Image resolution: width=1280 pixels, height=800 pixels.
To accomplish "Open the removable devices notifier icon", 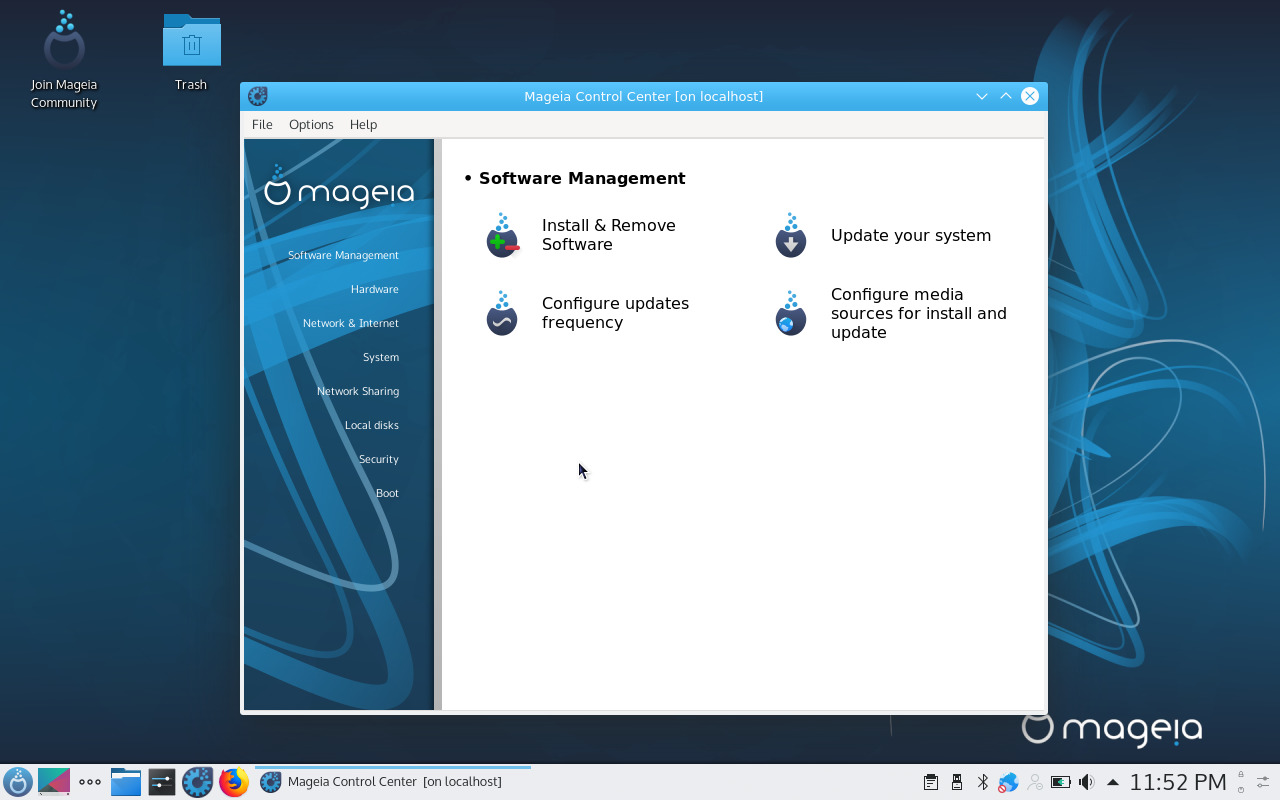I will tap(956, 782).
